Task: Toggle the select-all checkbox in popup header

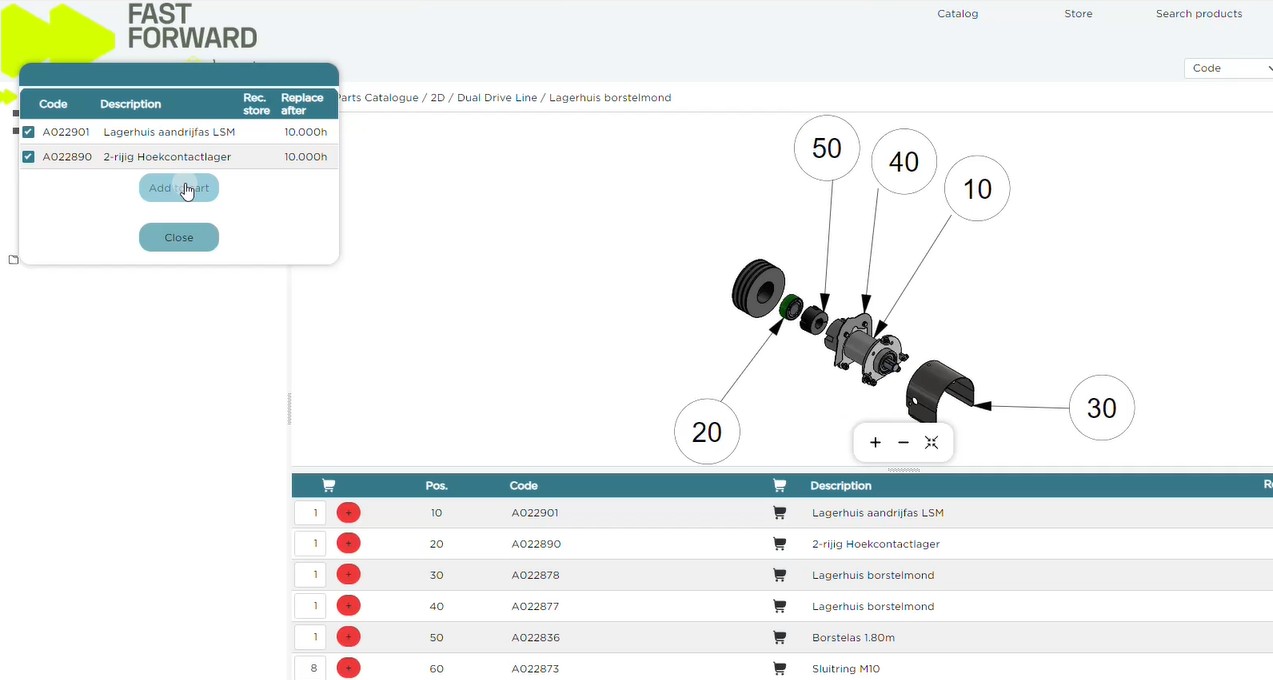Action: click(x=28, y=104)
